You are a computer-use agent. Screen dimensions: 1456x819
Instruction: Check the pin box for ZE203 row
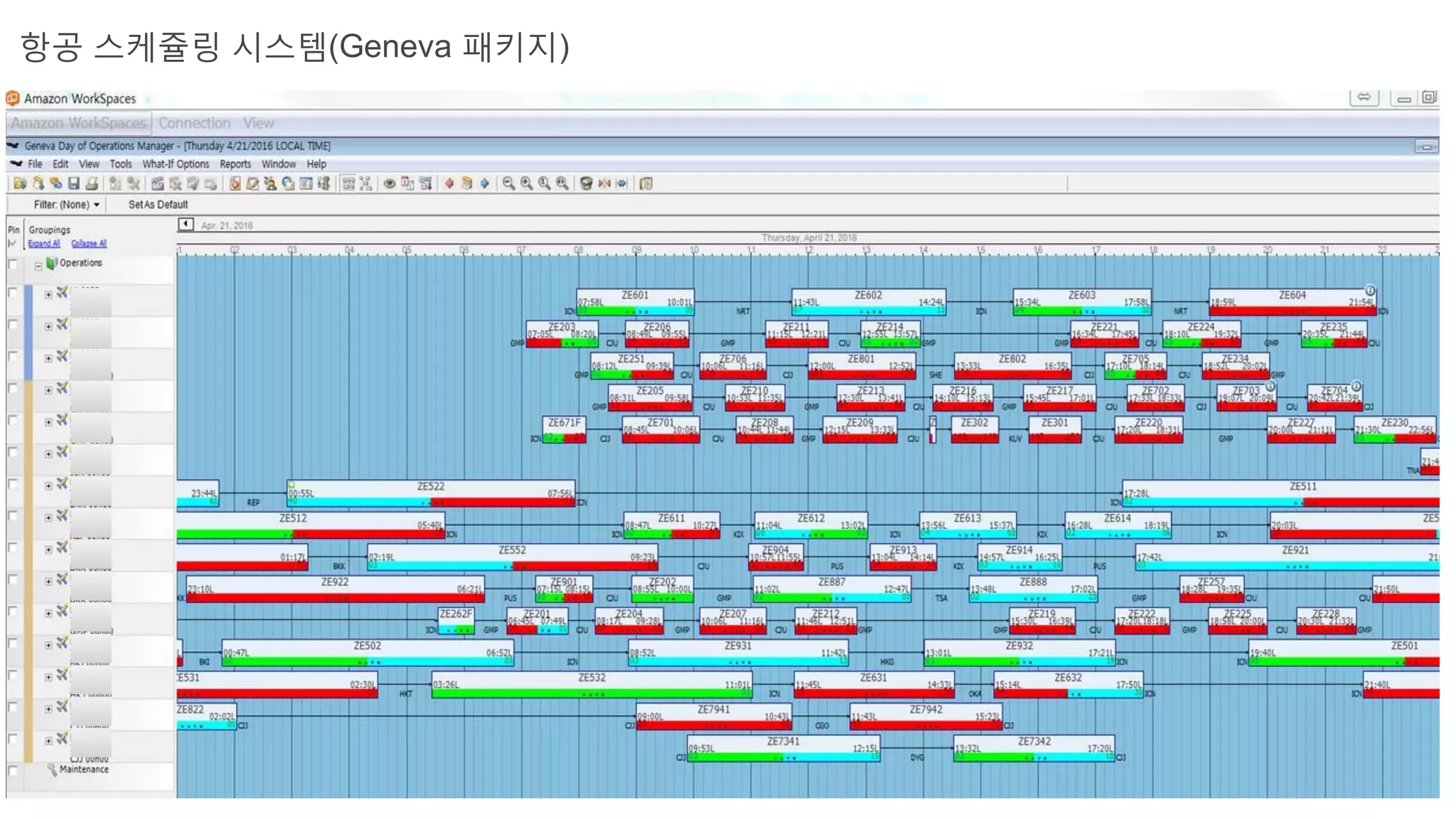[x=13, y=324]
